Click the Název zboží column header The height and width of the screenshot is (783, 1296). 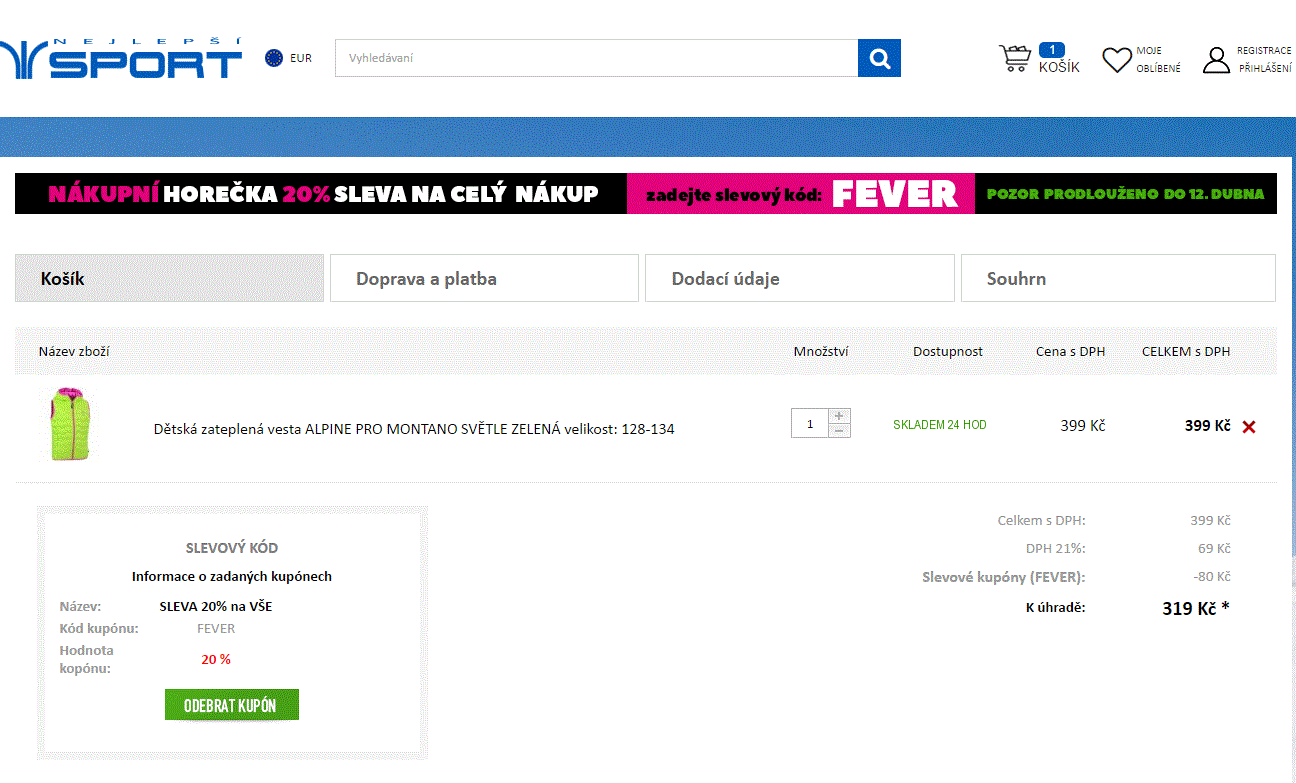click(x=74, y=351)
